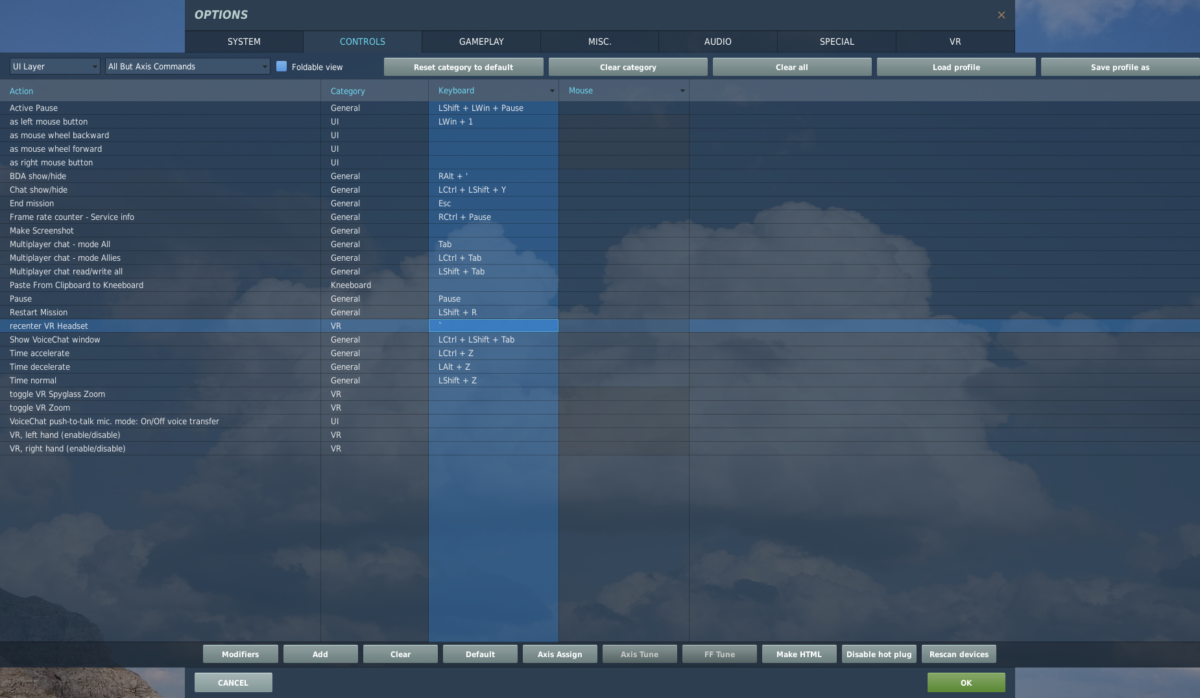Open the All But Axis Commands filter
Viewport: 1200px width, 698px height.
185,64
